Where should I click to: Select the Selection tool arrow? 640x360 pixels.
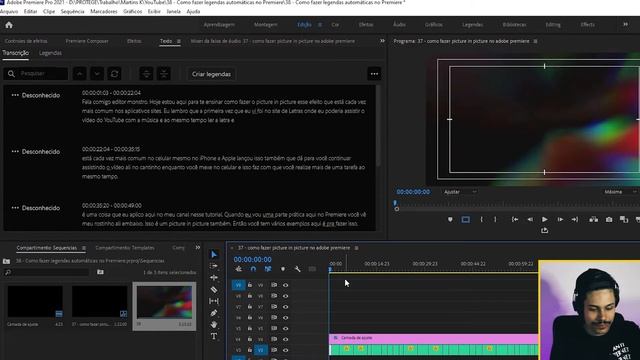click(214, 254)
